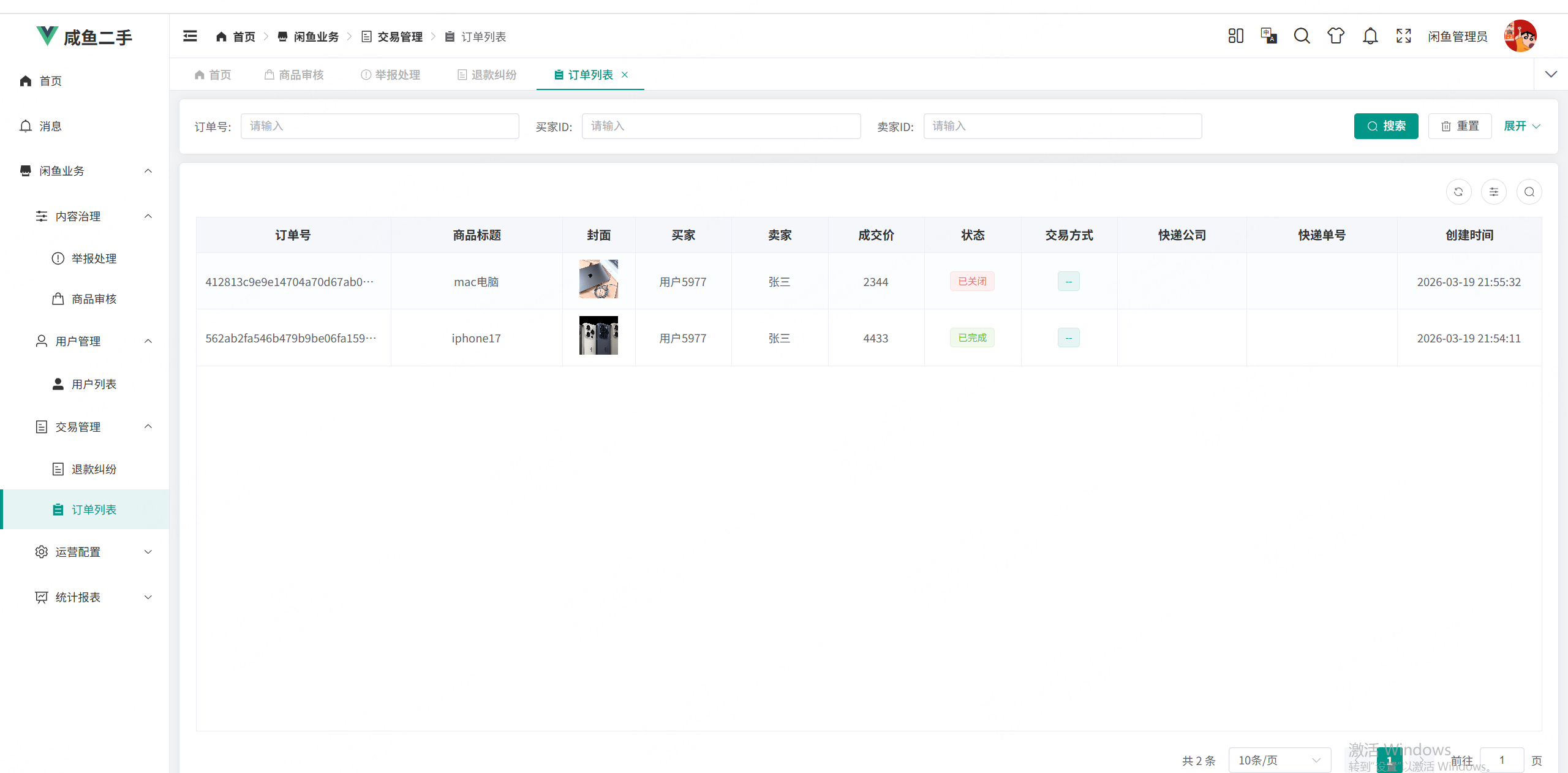
Task: Open the notification bell
Action: [x=1370, y=36]
